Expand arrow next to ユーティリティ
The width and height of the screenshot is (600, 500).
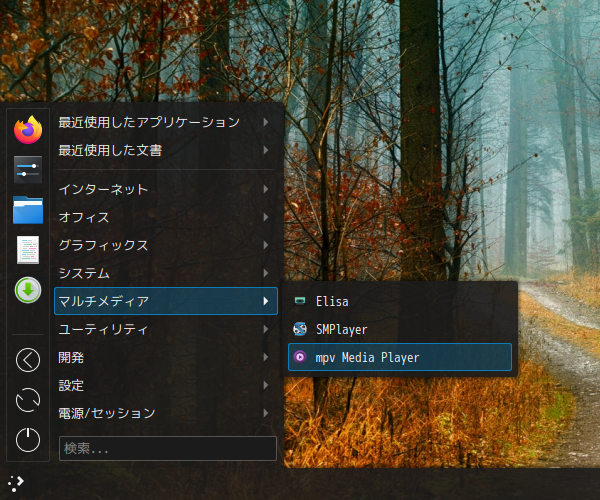(266, 329)
